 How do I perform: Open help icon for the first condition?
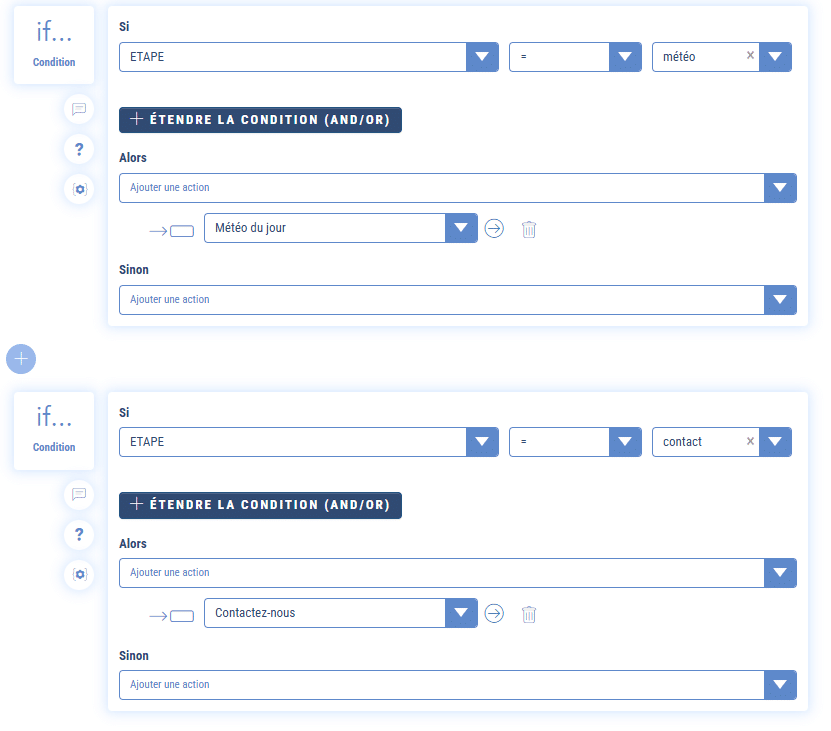point(79,149)
